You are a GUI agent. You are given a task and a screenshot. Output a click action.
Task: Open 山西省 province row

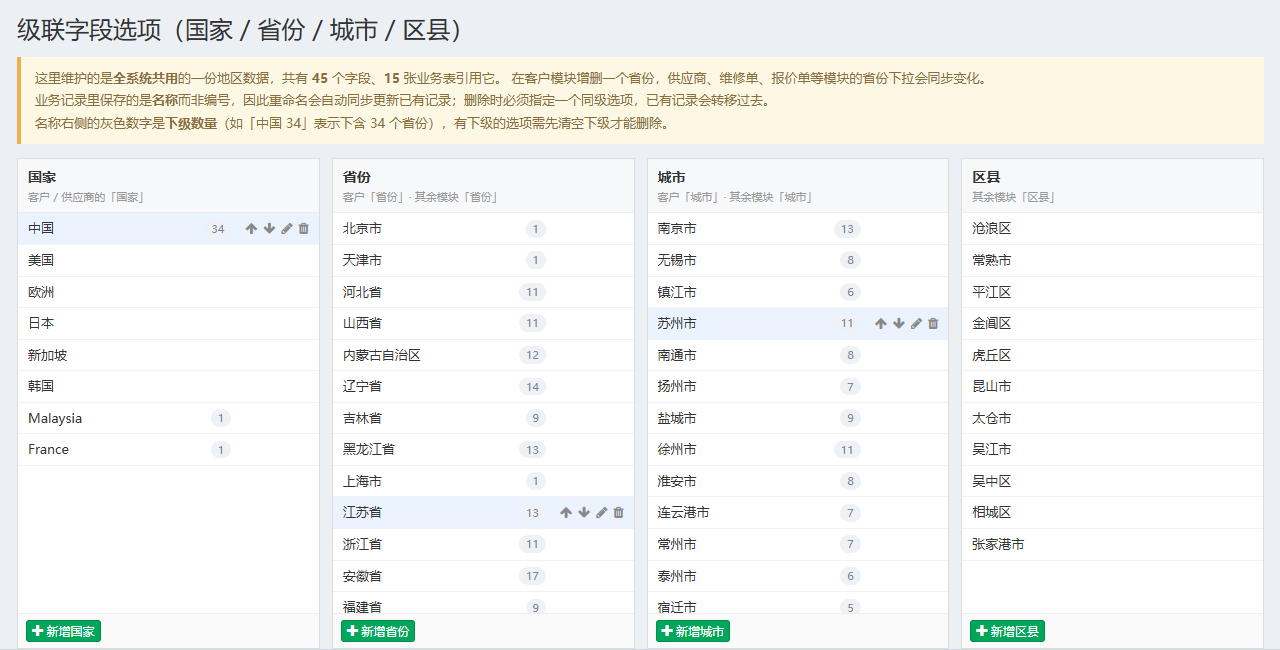click(x=483, y=323)
